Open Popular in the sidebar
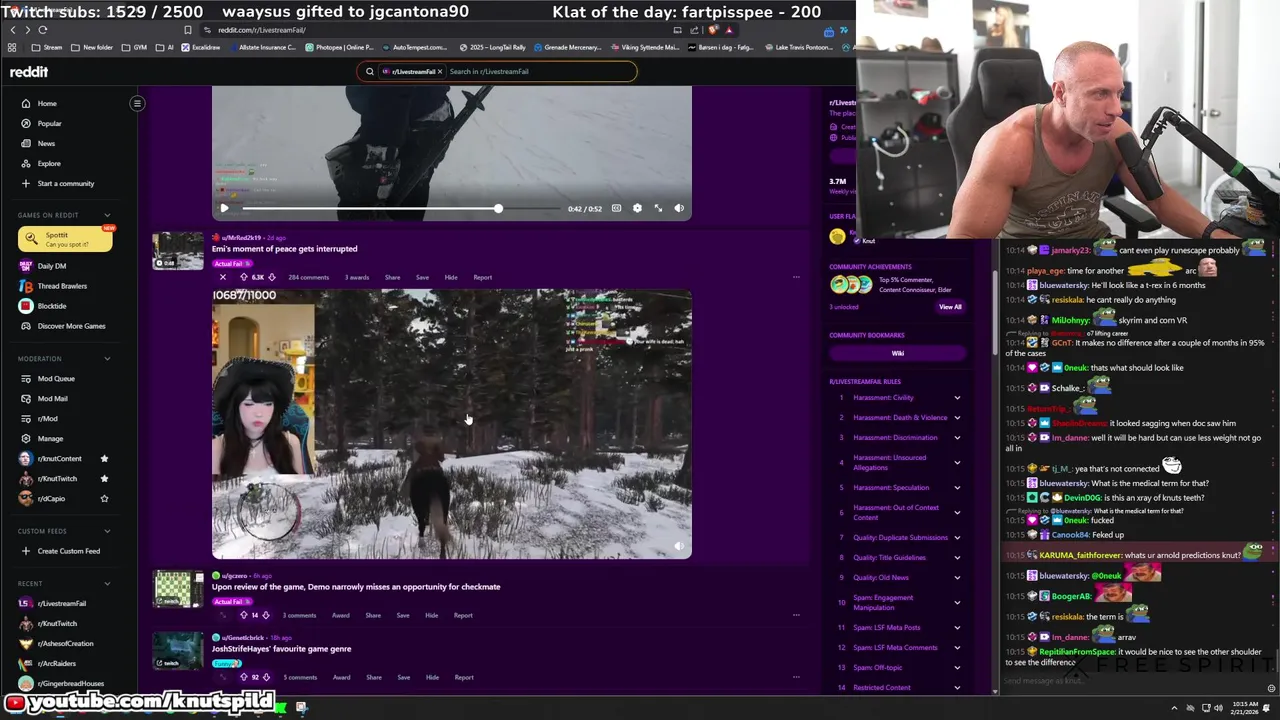The height and width of the screenshot is (720, 1280). [x=49, y=124]
